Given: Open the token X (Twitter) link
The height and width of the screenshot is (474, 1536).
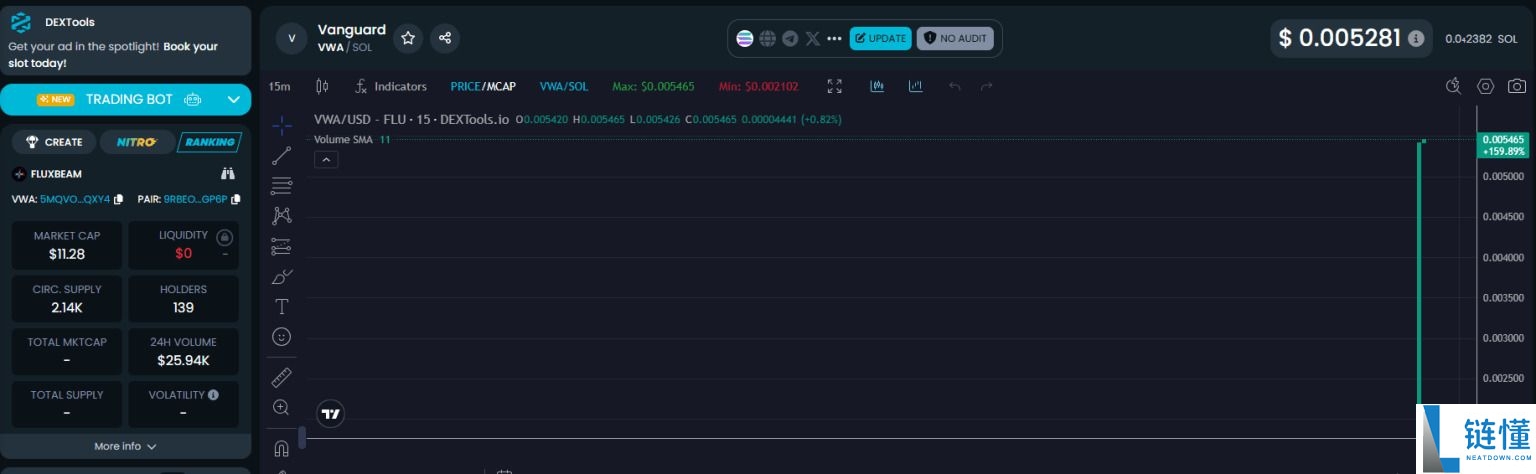Looking at the screenshot, I should click(x=813, y=39).
